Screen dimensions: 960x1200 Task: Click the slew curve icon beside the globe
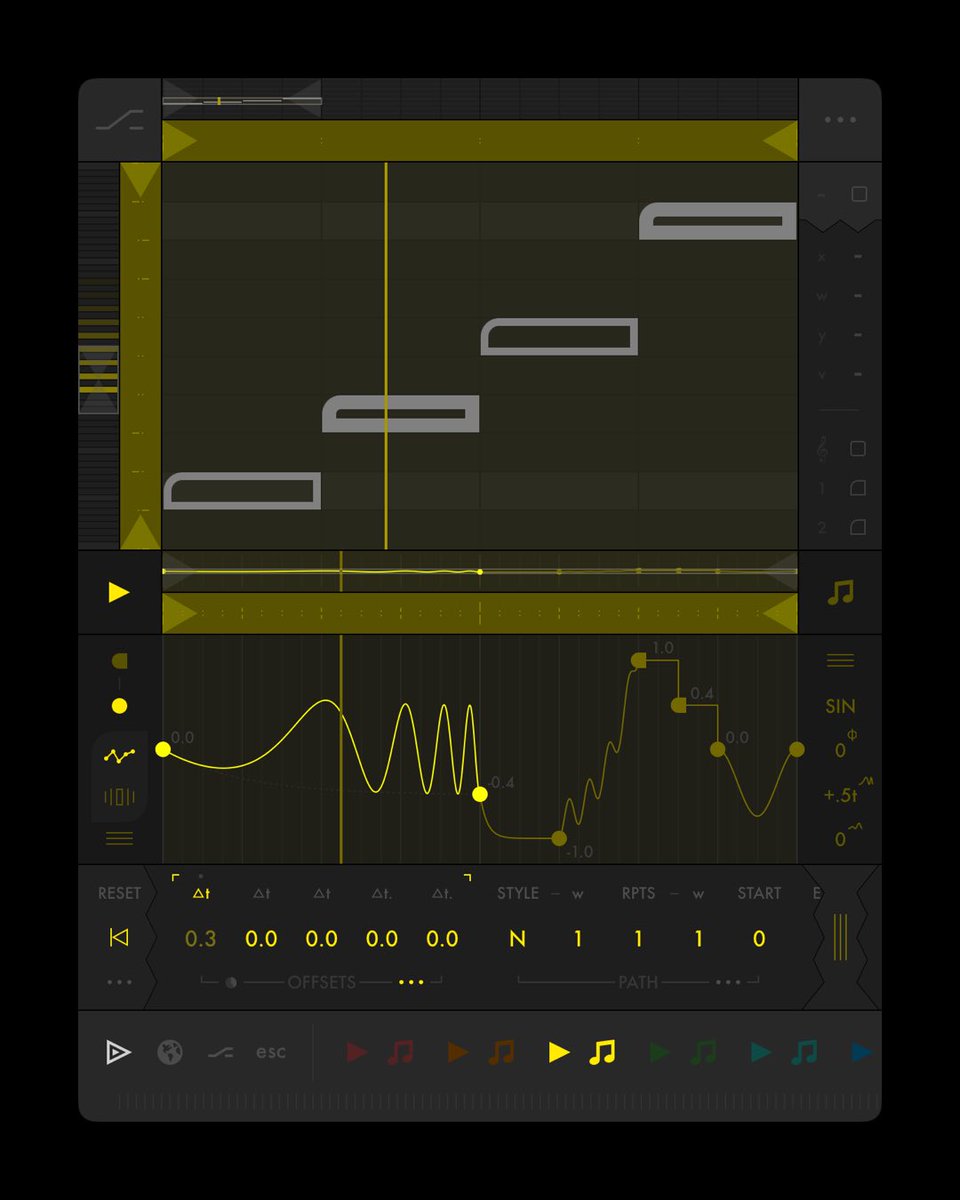219,1052
